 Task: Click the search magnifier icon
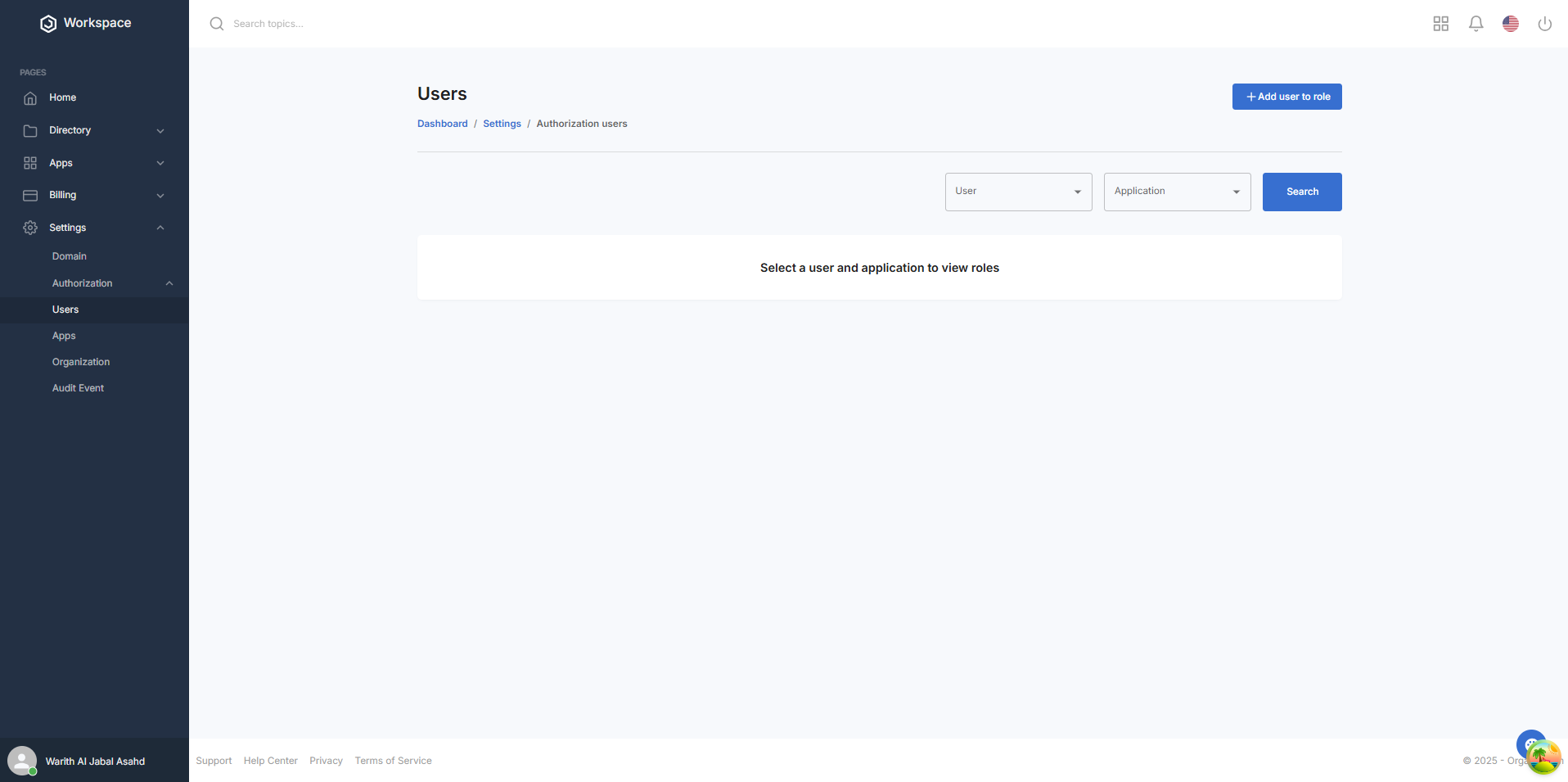click(217, 24)
